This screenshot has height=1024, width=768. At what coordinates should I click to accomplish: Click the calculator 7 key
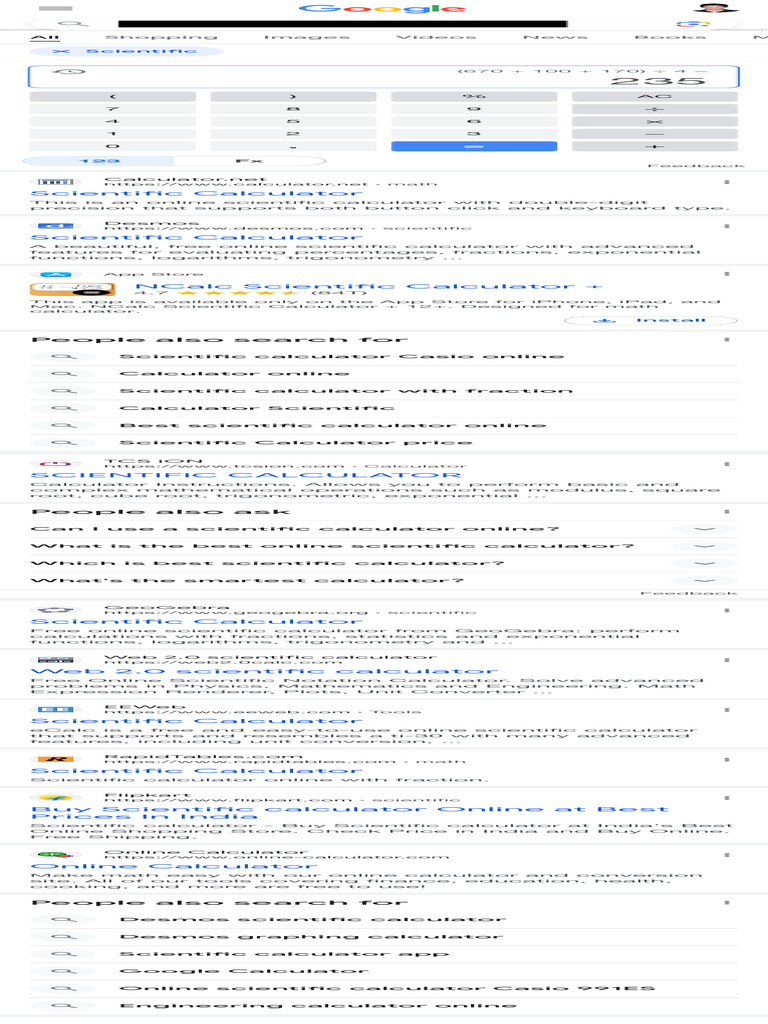pos(112,109)
